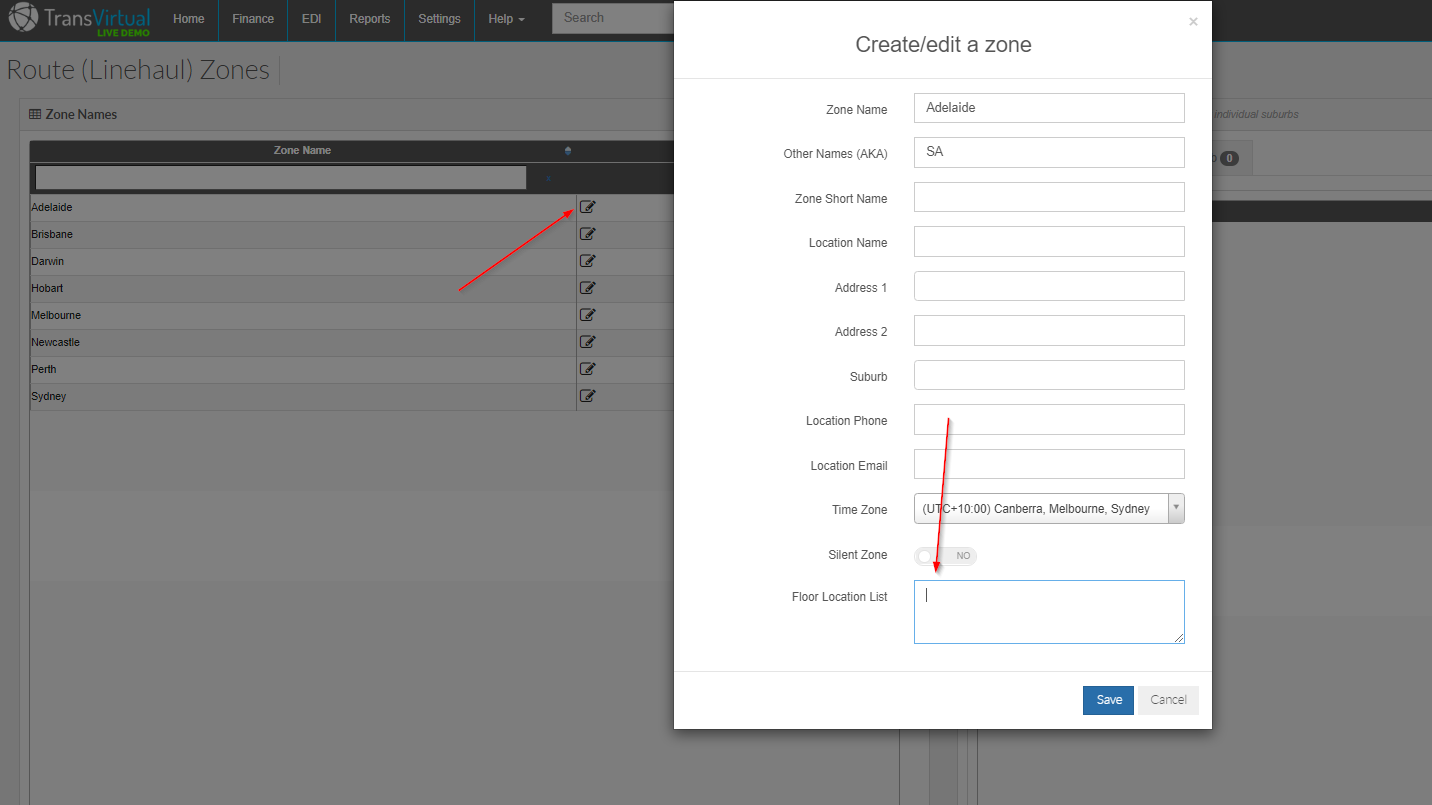
Task: Click the edit icon for Hobart zone
Action: click(588, 288)
